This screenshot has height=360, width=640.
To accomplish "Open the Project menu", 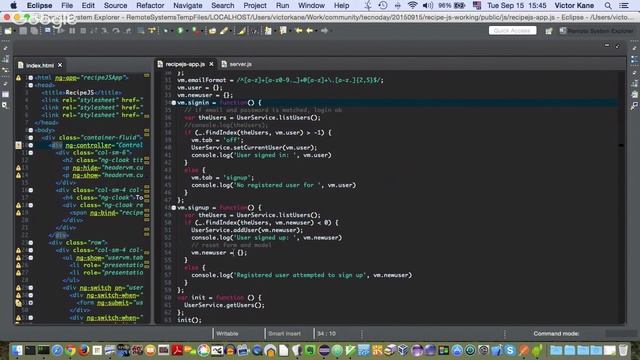I will coord(255,5).
